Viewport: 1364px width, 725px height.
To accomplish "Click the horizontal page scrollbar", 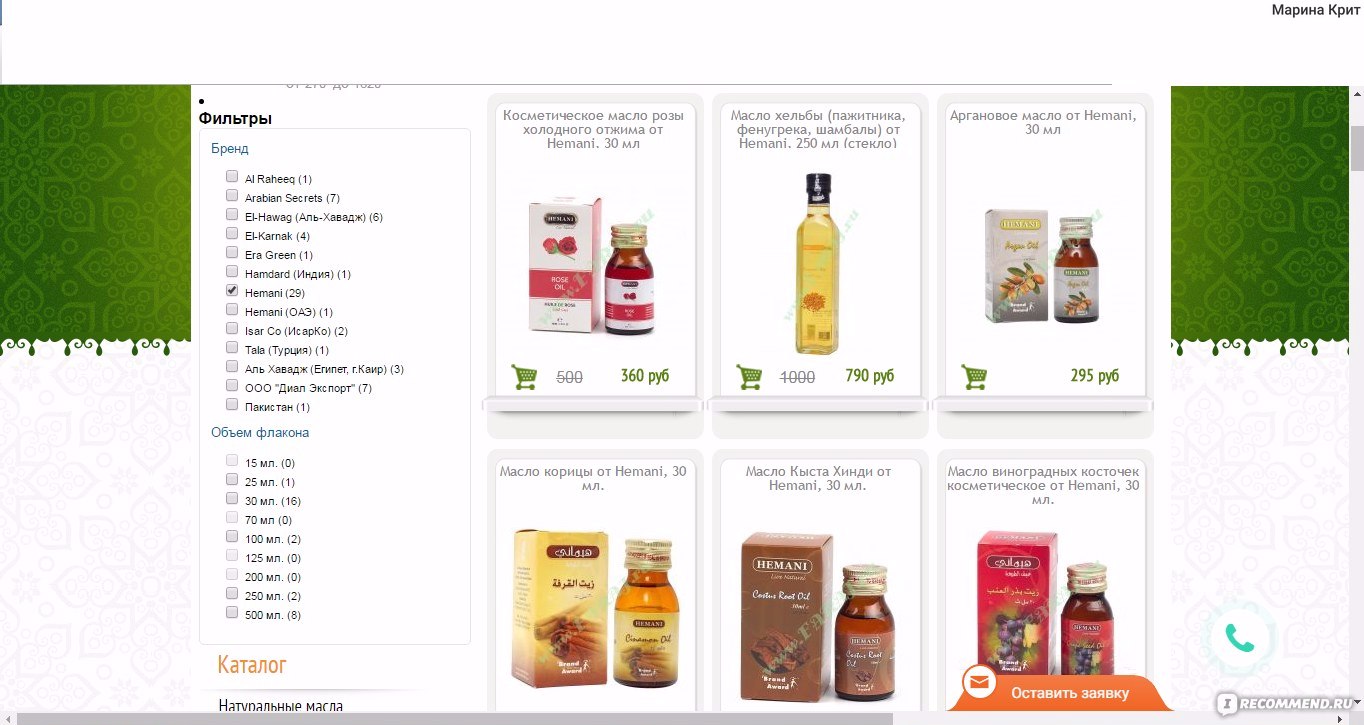I will pos(457,718).
